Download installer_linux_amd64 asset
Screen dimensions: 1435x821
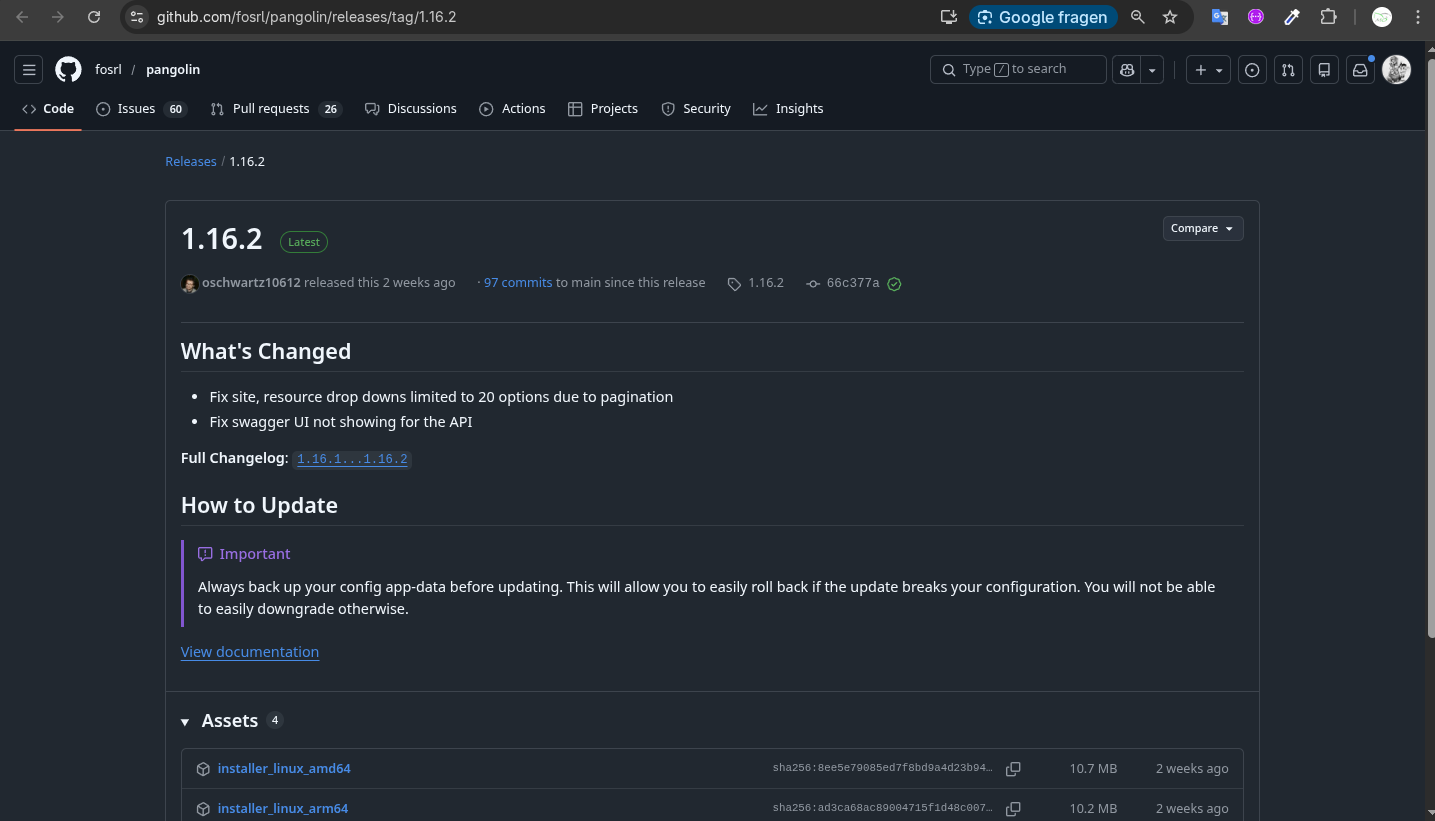(x=284, y=769)
